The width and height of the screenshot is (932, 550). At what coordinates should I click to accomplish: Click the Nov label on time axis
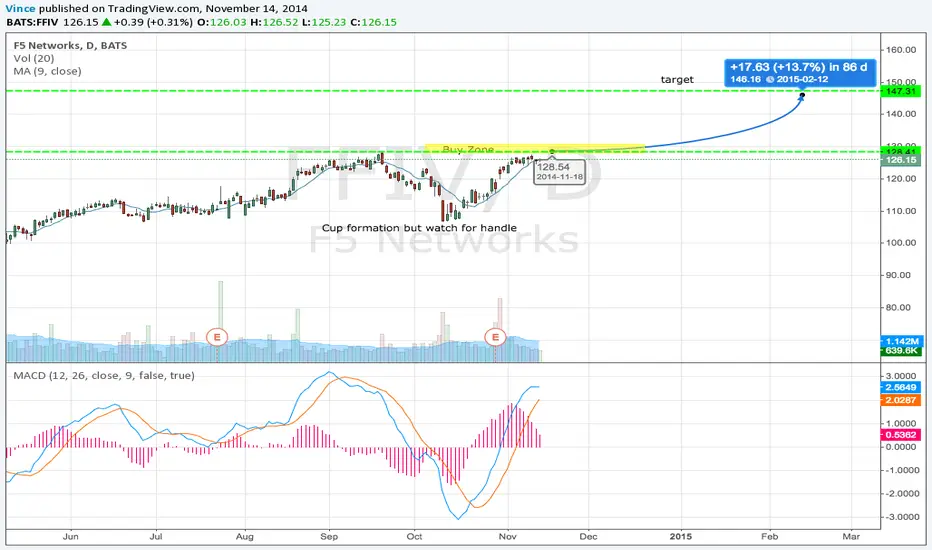tap(508, 536)
